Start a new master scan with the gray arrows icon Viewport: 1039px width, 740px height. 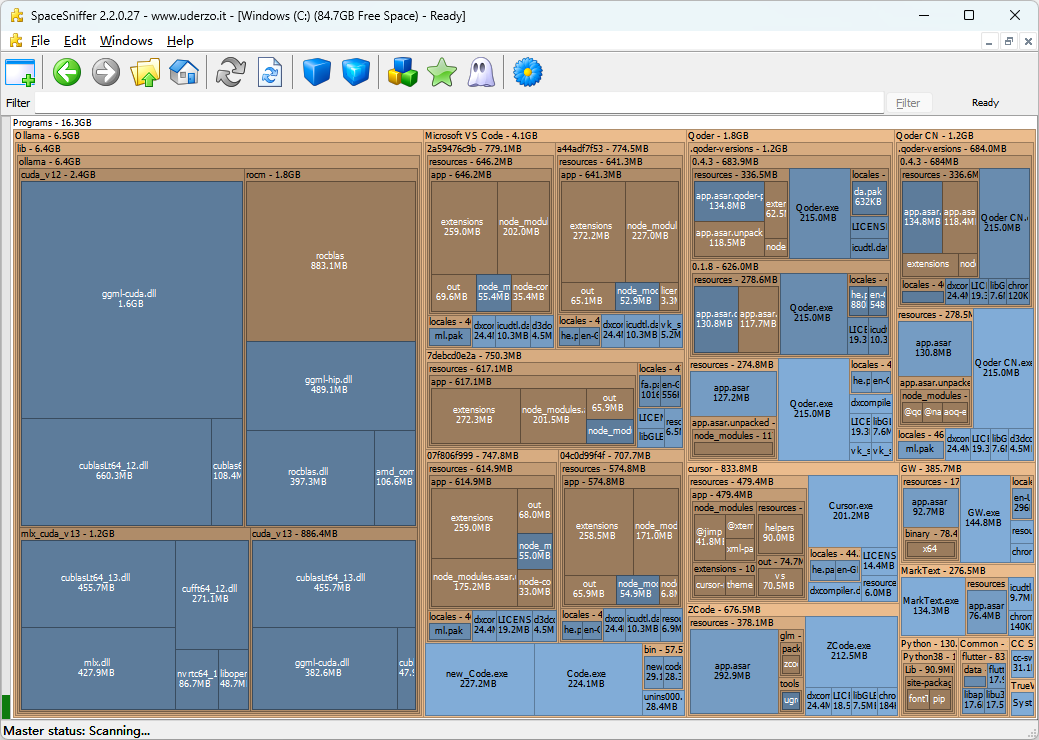[x=231, y=72]
